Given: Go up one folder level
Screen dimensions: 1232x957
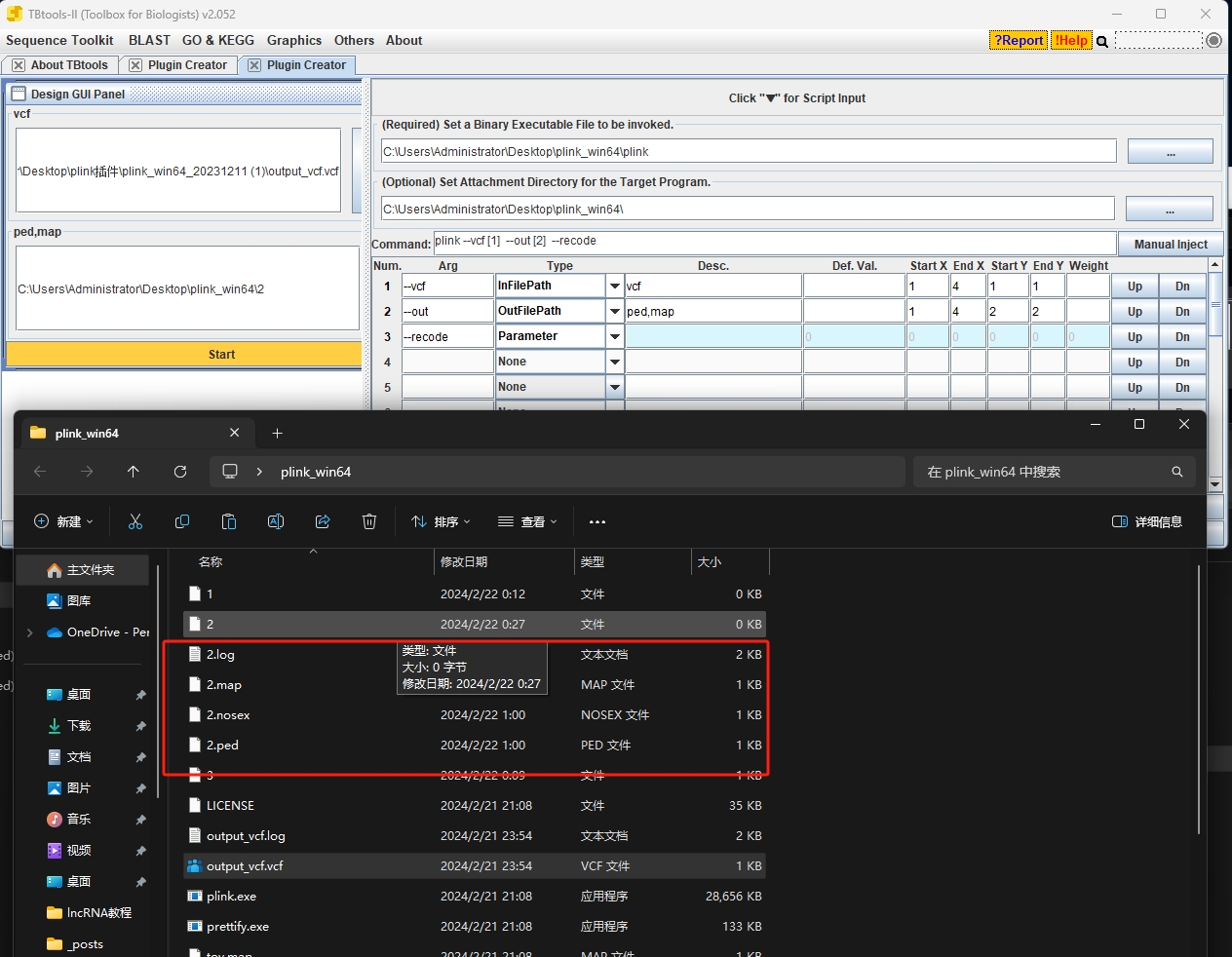Looking at the screenshot, I should coord(134,472).
